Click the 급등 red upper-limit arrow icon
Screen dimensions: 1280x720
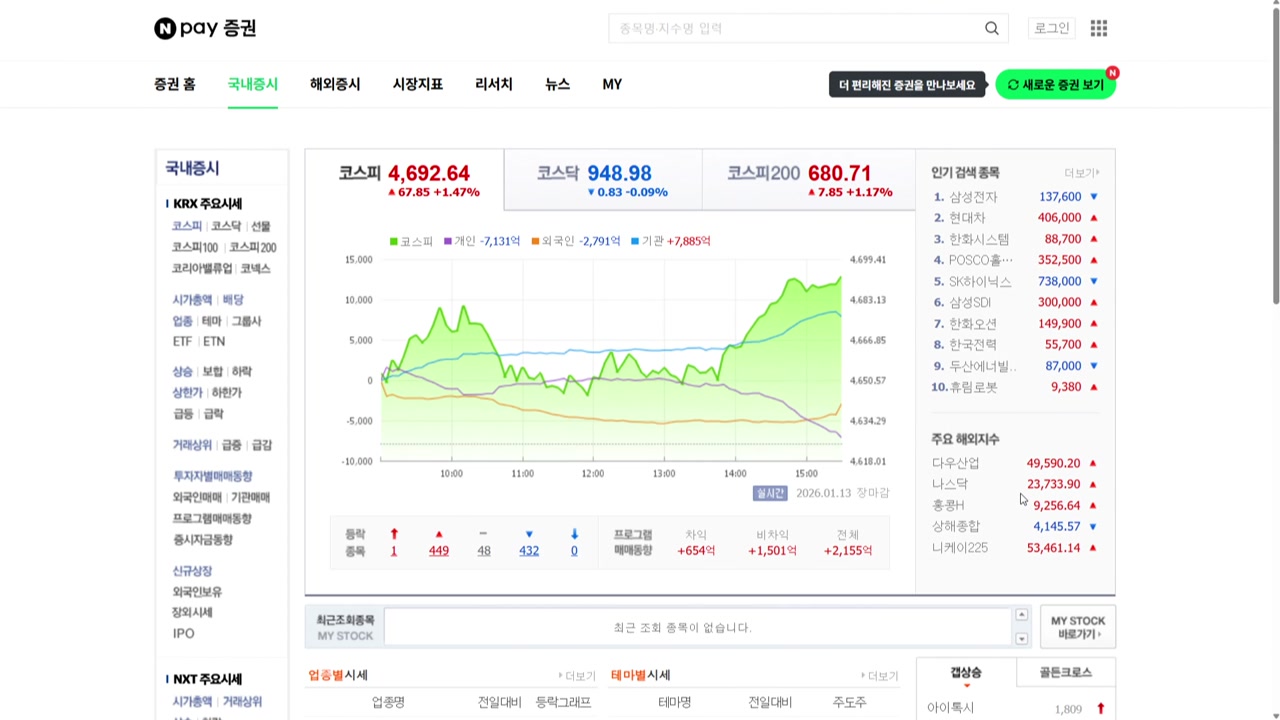[394, 534]
